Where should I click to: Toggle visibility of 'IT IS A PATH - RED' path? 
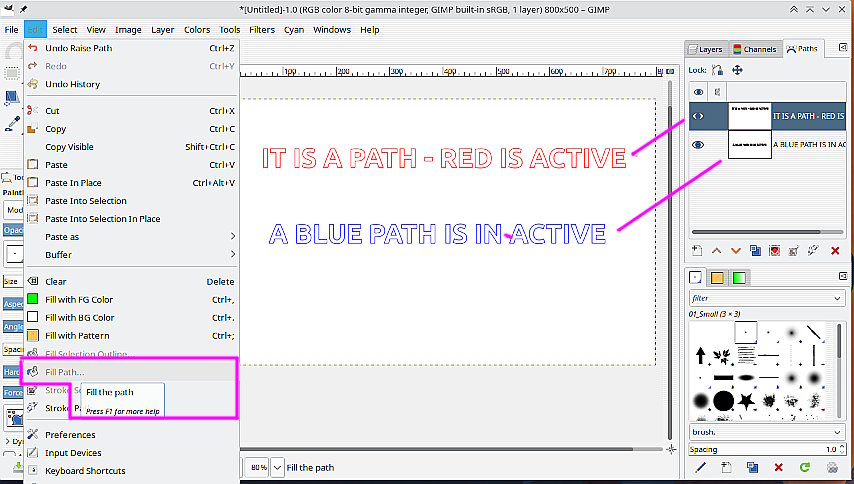click(x=698, y=116)
